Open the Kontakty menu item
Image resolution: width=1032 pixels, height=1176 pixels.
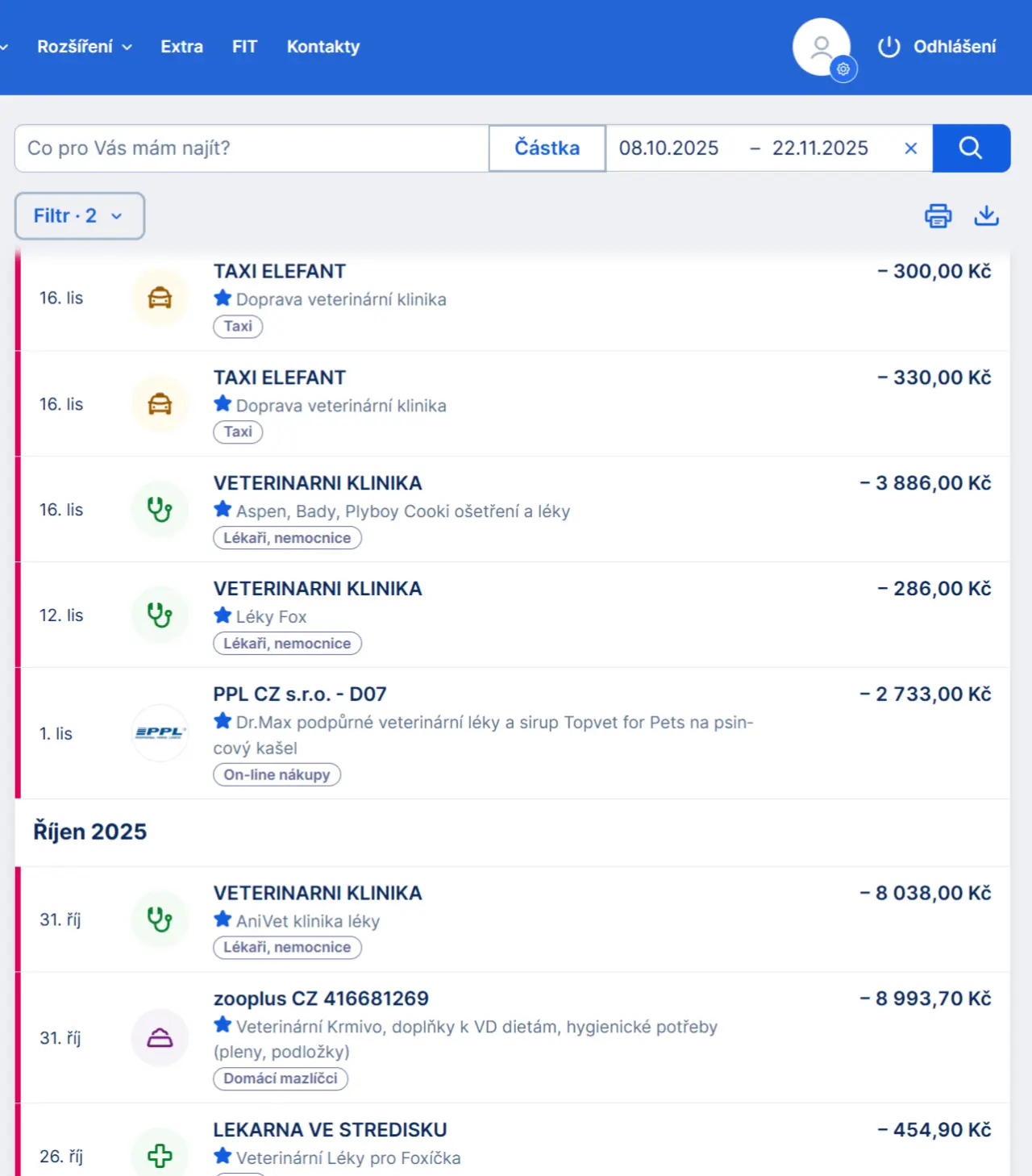click(x=323, y=47)
